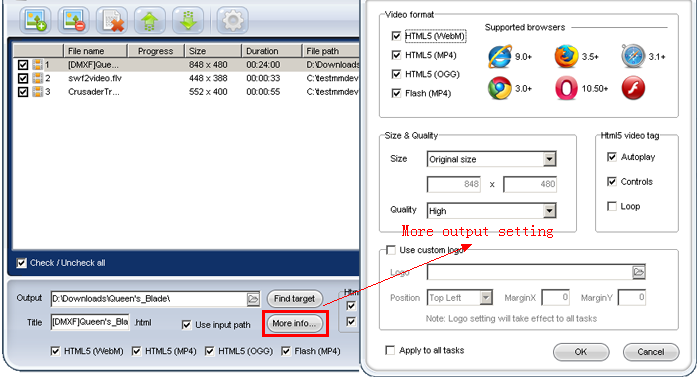The height and width of the screenshot is (377, 699).
Task: Enable Apply to all tasks
Action: 390,350
